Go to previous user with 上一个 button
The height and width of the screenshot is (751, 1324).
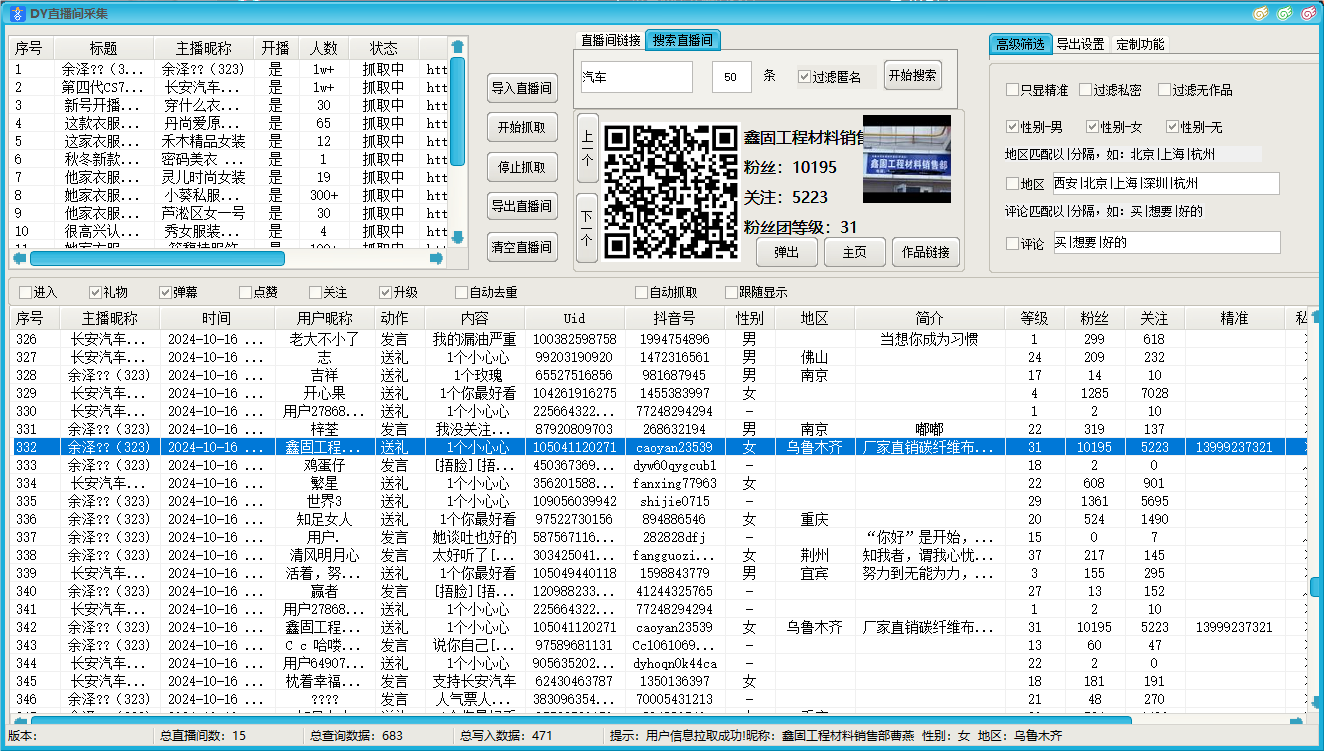(x=588, y=148)
